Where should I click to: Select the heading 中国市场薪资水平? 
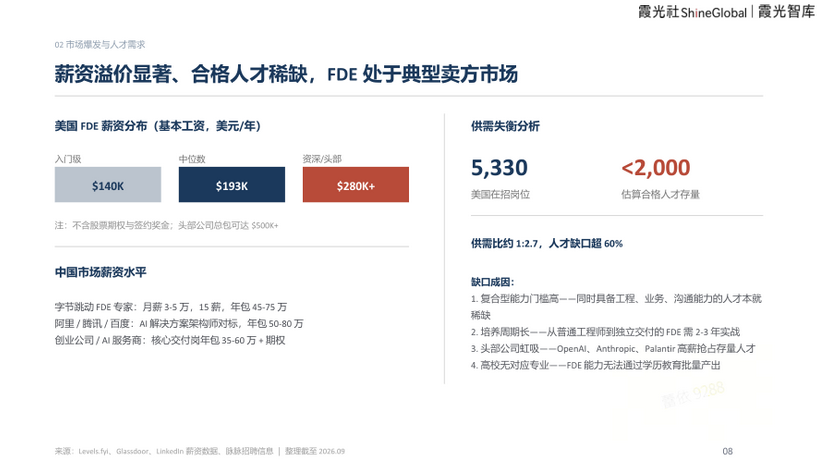point(100,272)
